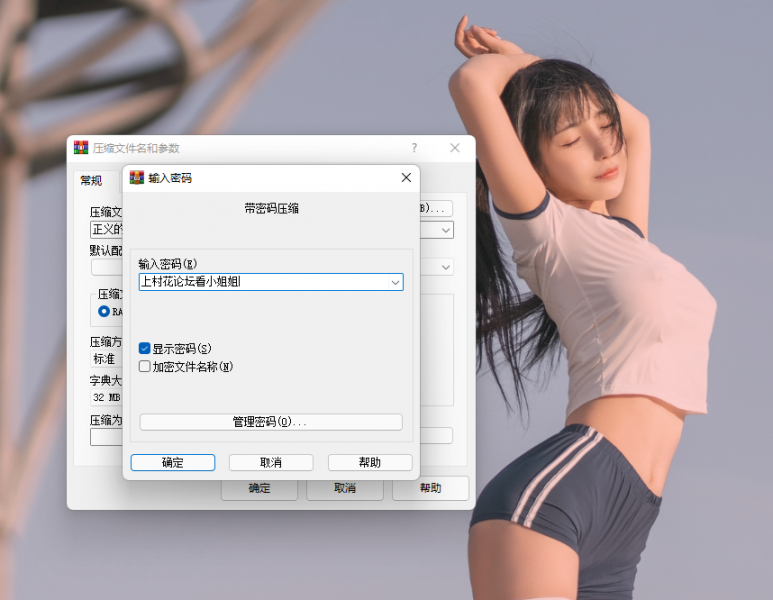Close the 输入密码 dialog with X

click(406, 178)
